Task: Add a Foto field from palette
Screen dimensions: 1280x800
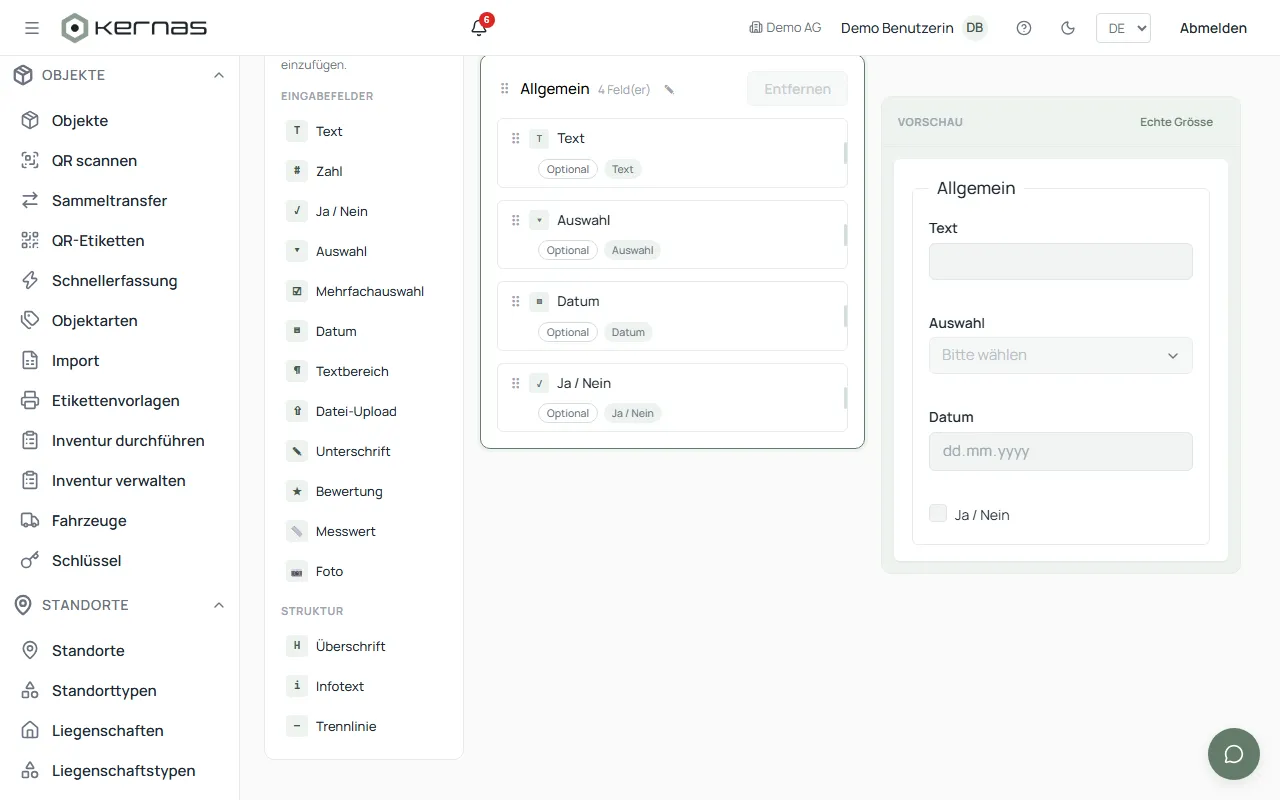Action: [x=364, y=571]
